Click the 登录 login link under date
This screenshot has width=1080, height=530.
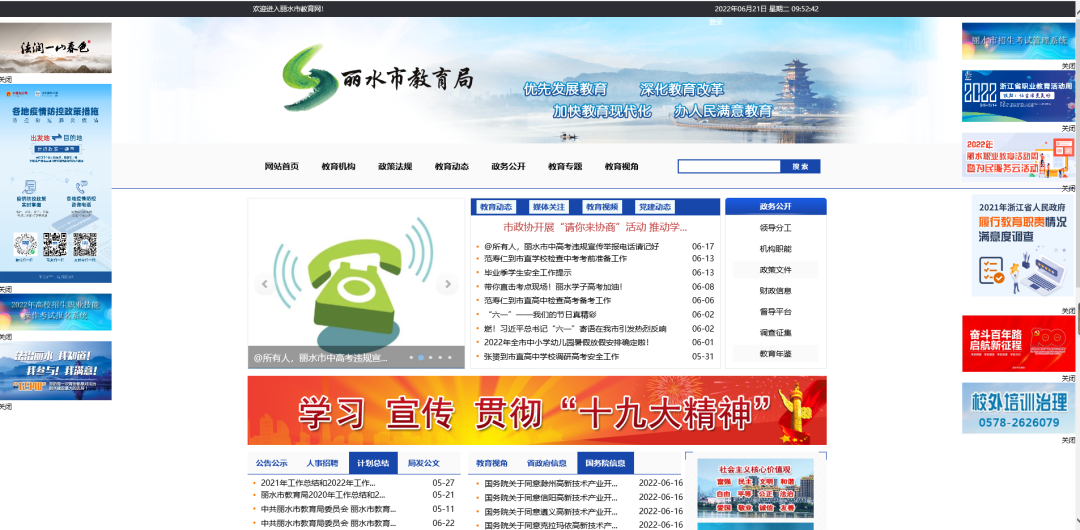[716, 22]
